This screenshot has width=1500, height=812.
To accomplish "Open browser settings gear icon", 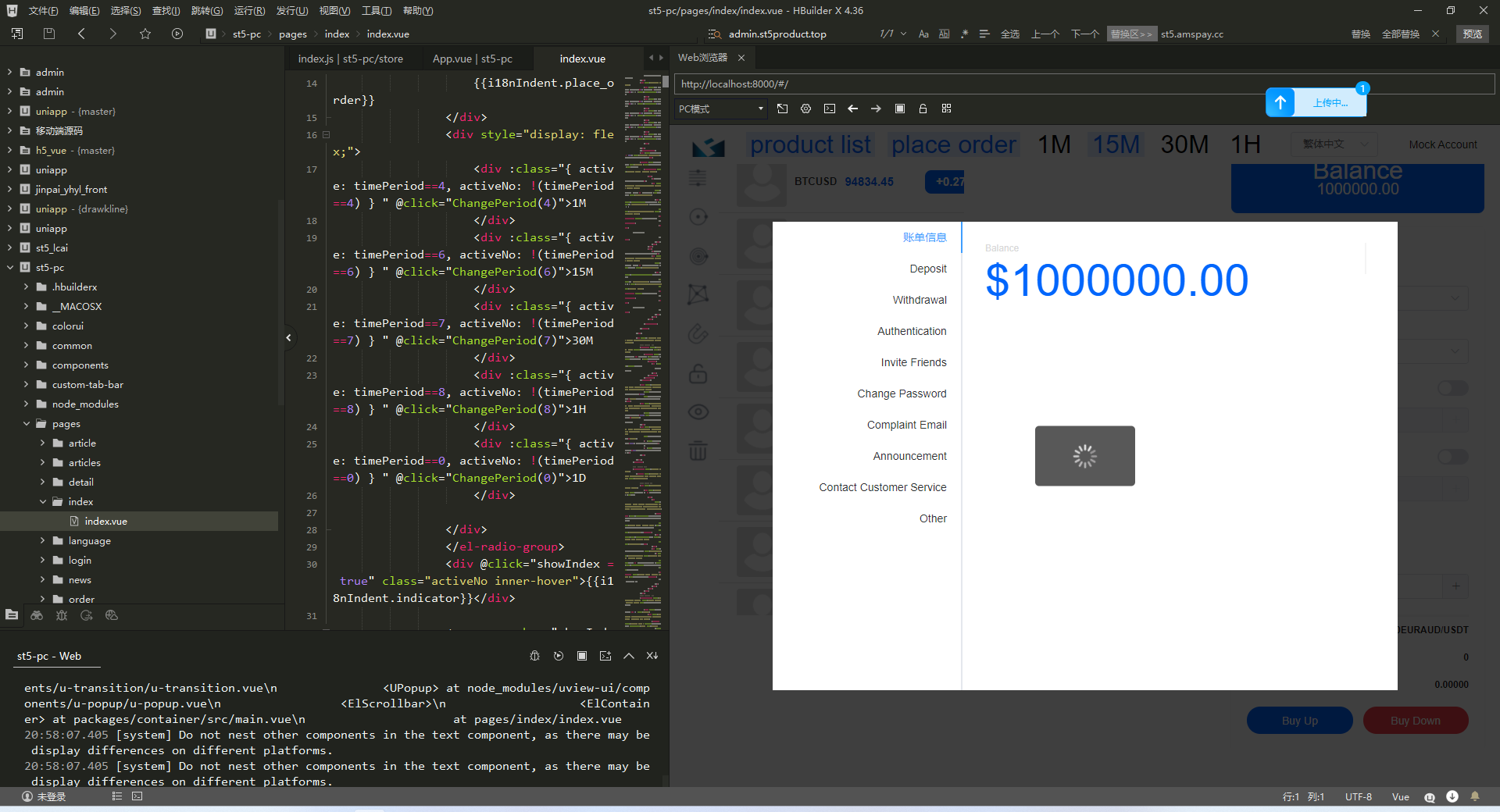I will click(x=805, y=109).
